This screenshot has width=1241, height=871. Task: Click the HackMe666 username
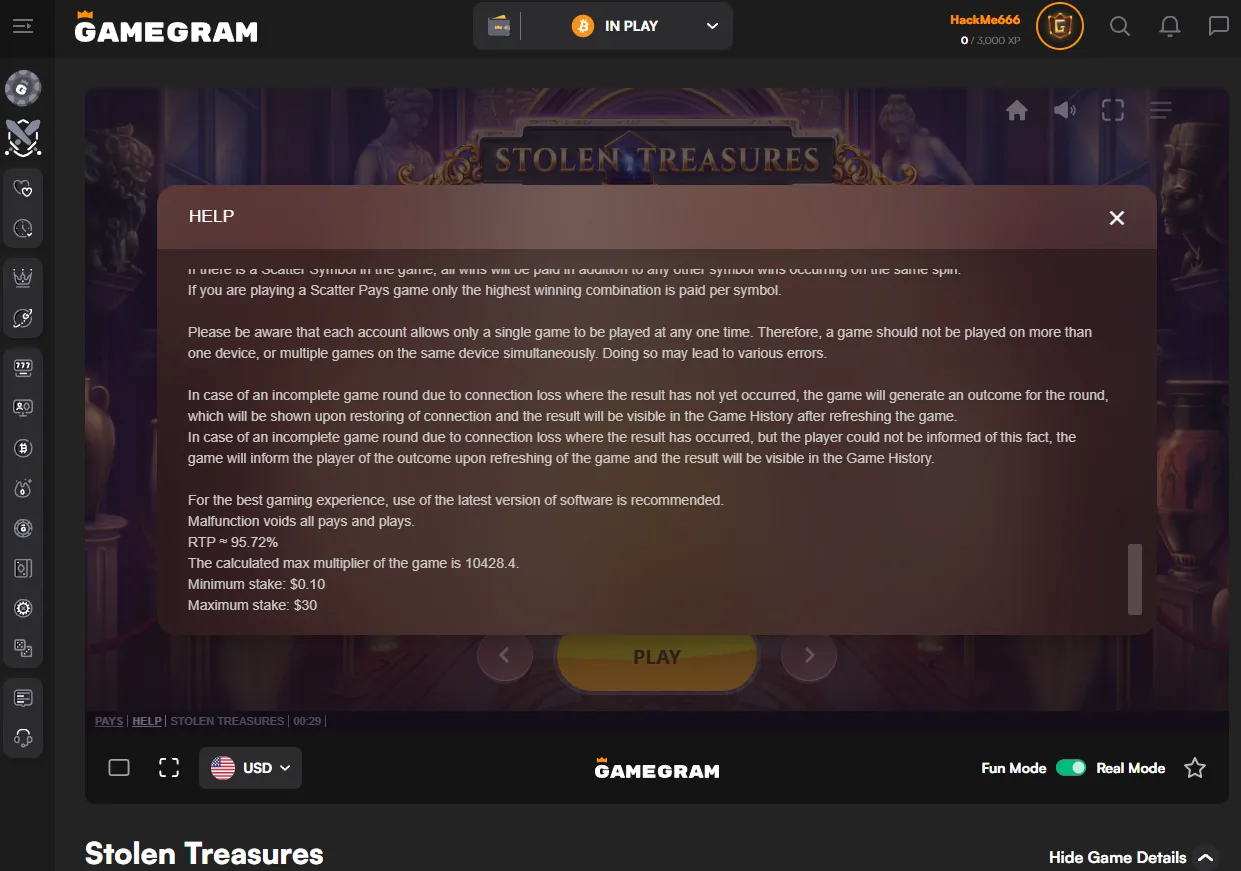985,19
